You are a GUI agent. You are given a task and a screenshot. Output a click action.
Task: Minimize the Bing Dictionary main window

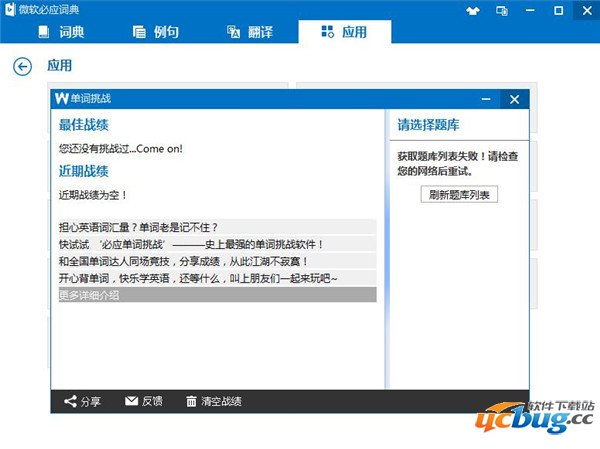pos(530,11)
